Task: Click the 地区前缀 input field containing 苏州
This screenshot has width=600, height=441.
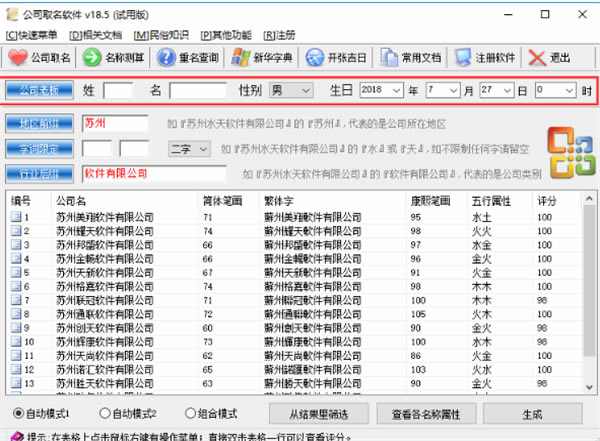Action: [x=114, y=124]
